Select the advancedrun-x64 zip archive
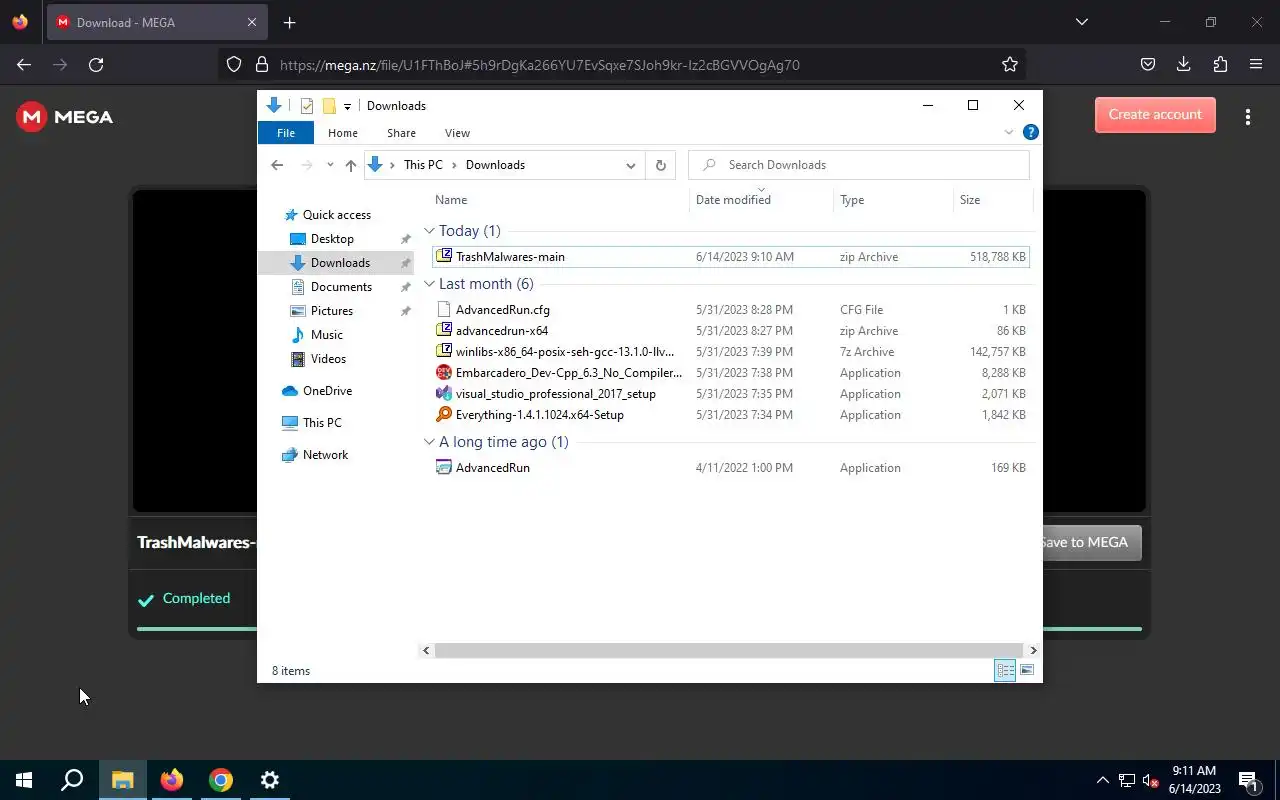The image size is (1280, 800). click(731, 331)
